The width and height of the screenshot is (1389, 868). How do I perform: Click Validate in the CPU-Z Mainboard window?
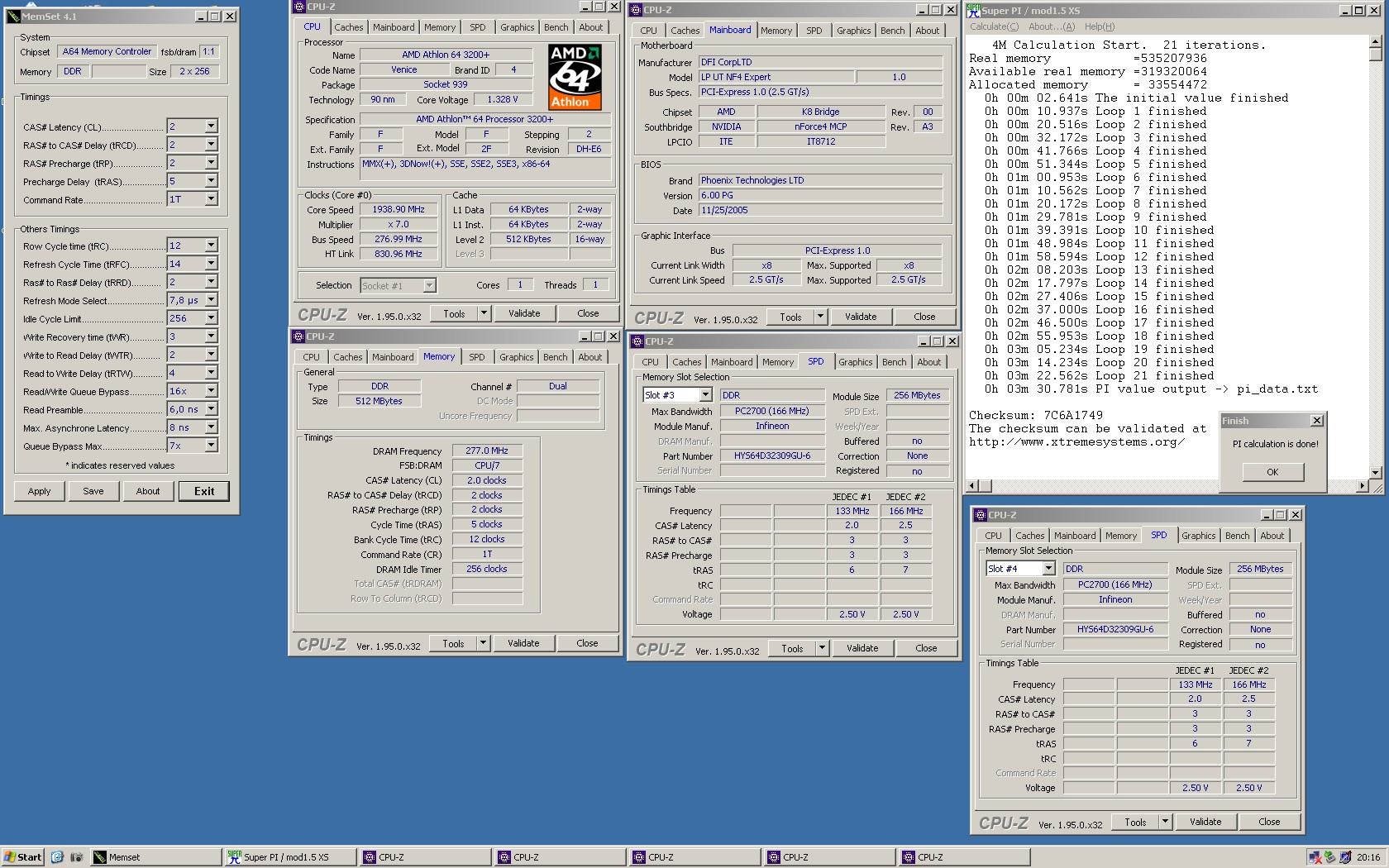coord(861,317)
